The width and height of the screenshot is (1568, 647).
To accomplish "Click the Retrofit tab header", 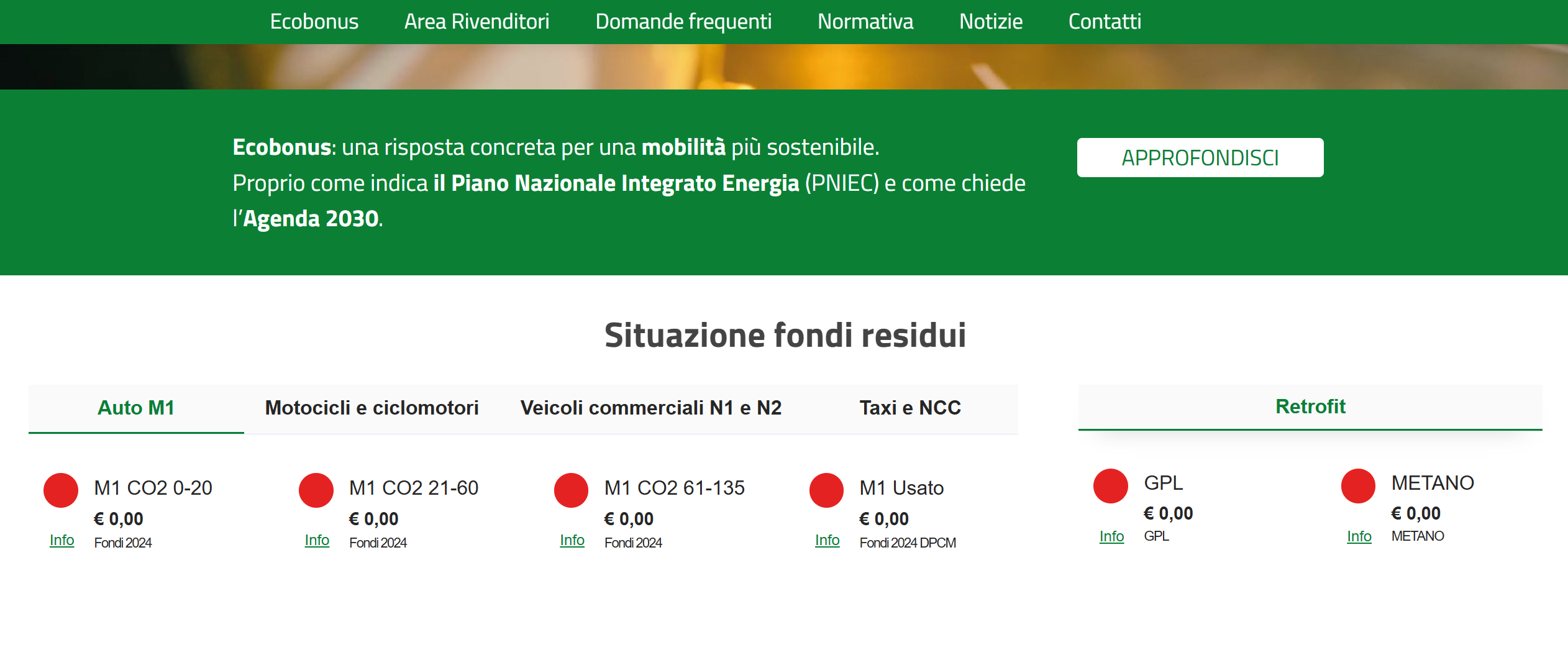I will coord(1310,406).
